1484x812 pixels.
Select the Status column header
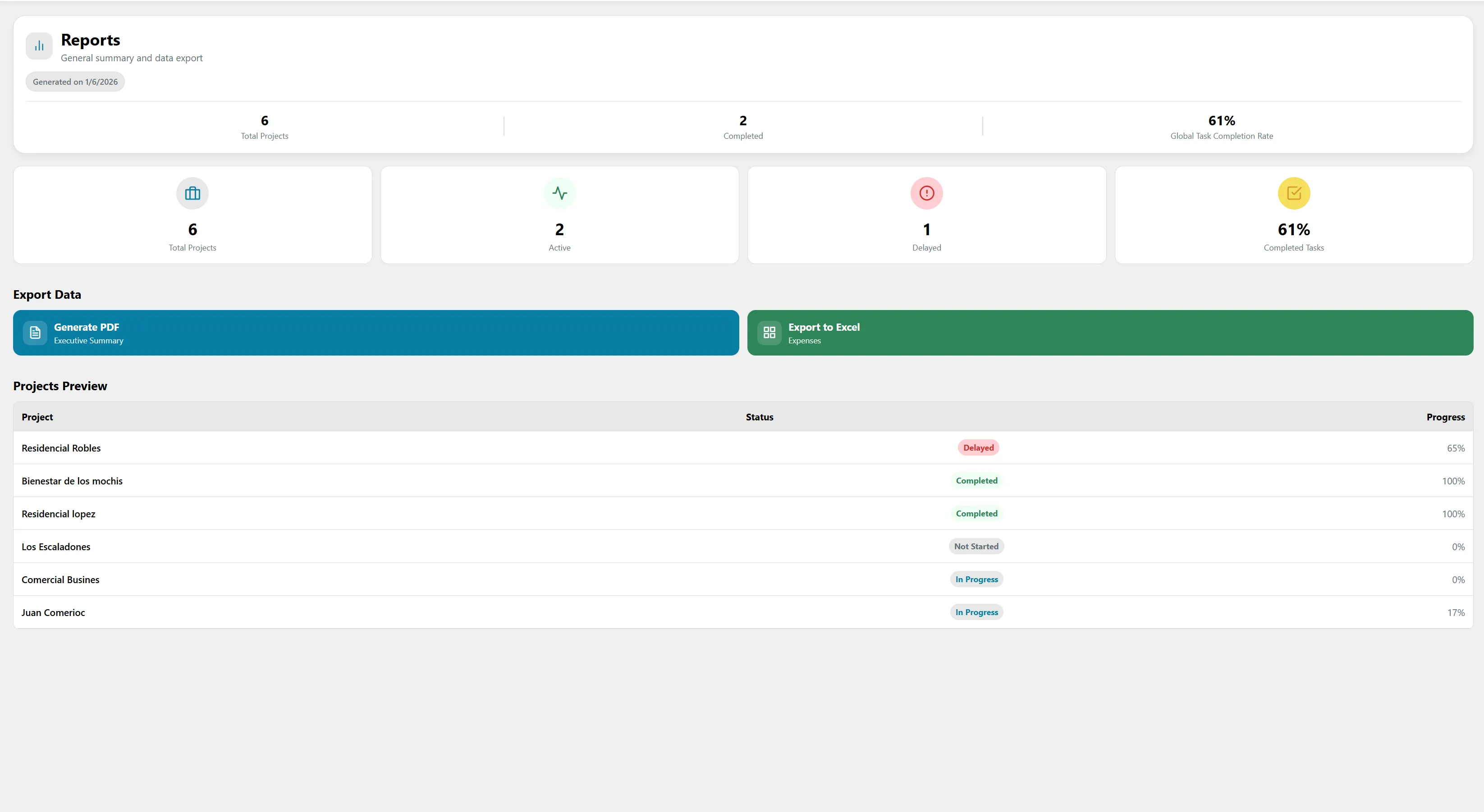(x=759, y=417)
